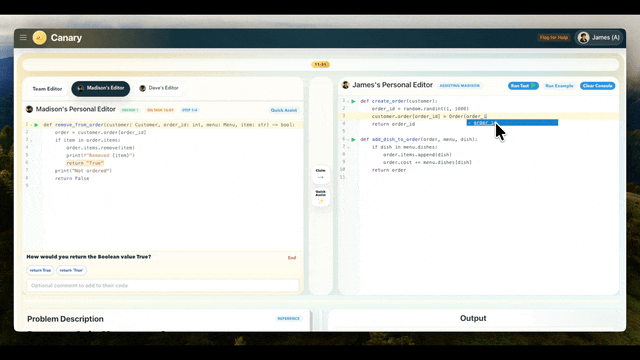Click the REFERENCE badge by Problem Description
Image resolution: width=640 pixels, height=360 pixels.
[x=289, y=318]
